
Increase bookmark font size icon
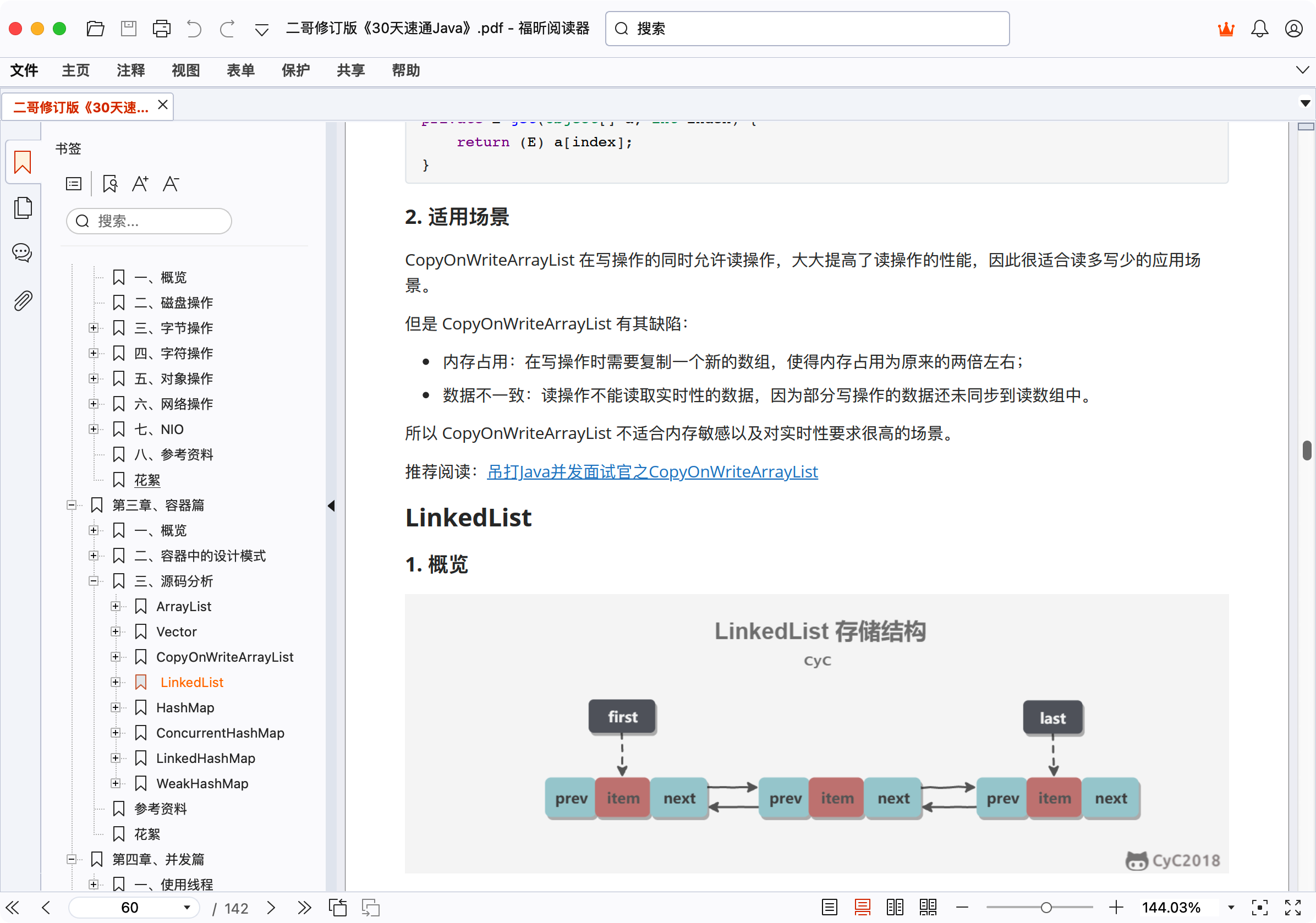140,184
